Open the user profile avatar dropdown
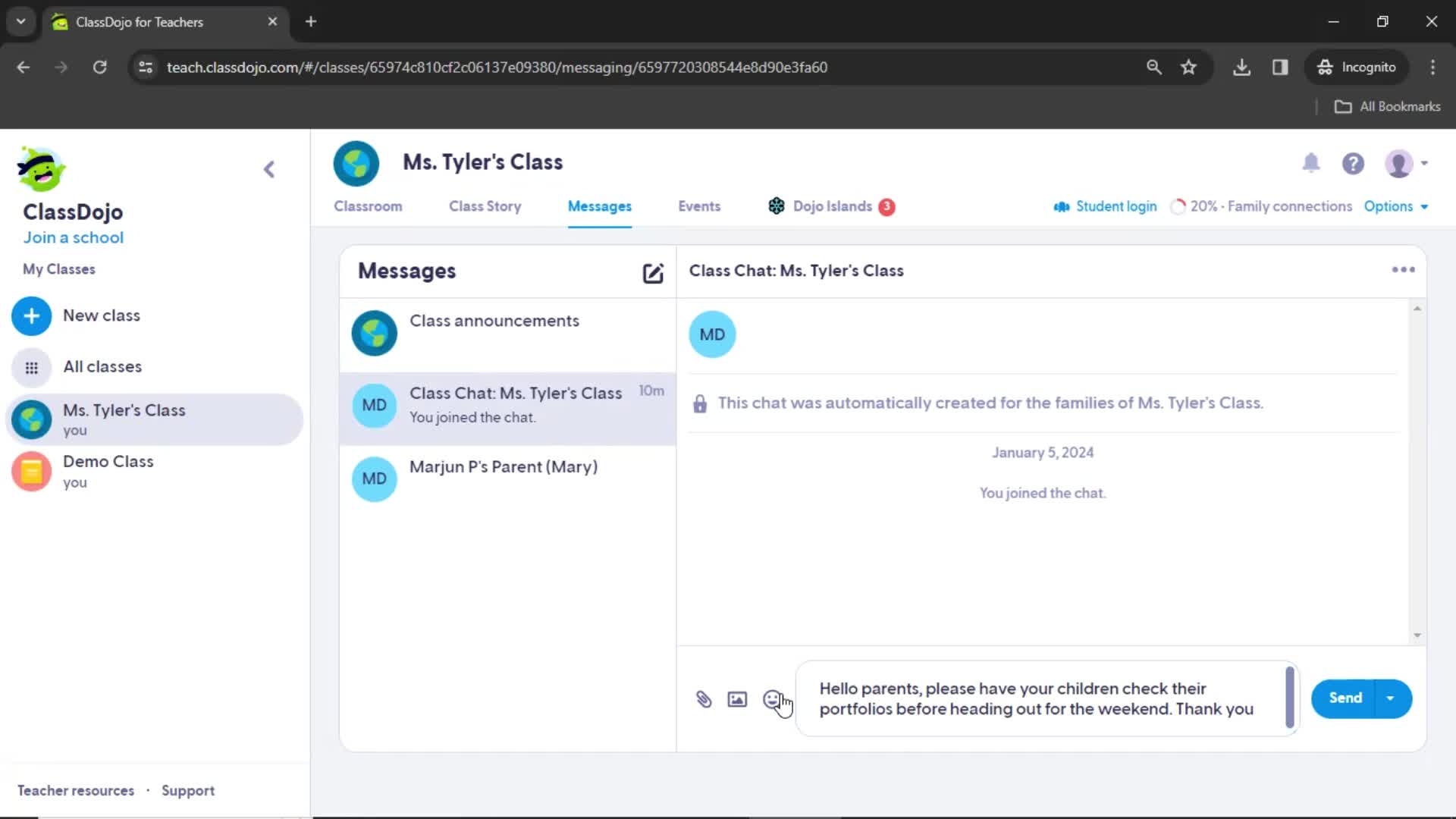 [x=1406, y=163]
